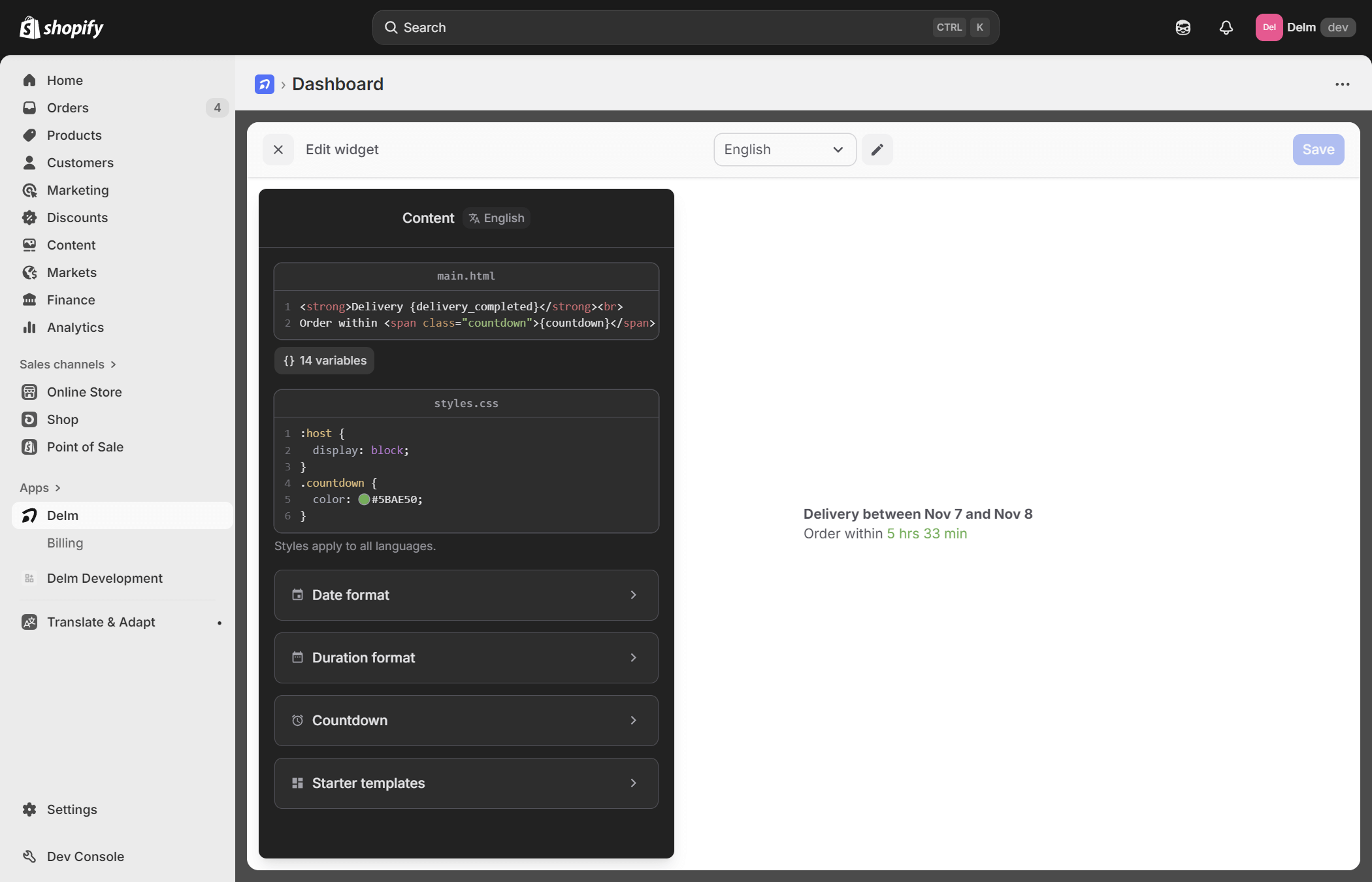The width and height of the screenshot is (1372, 882).
Task: Click the Analytics sidebar icon
Action: 30,327
